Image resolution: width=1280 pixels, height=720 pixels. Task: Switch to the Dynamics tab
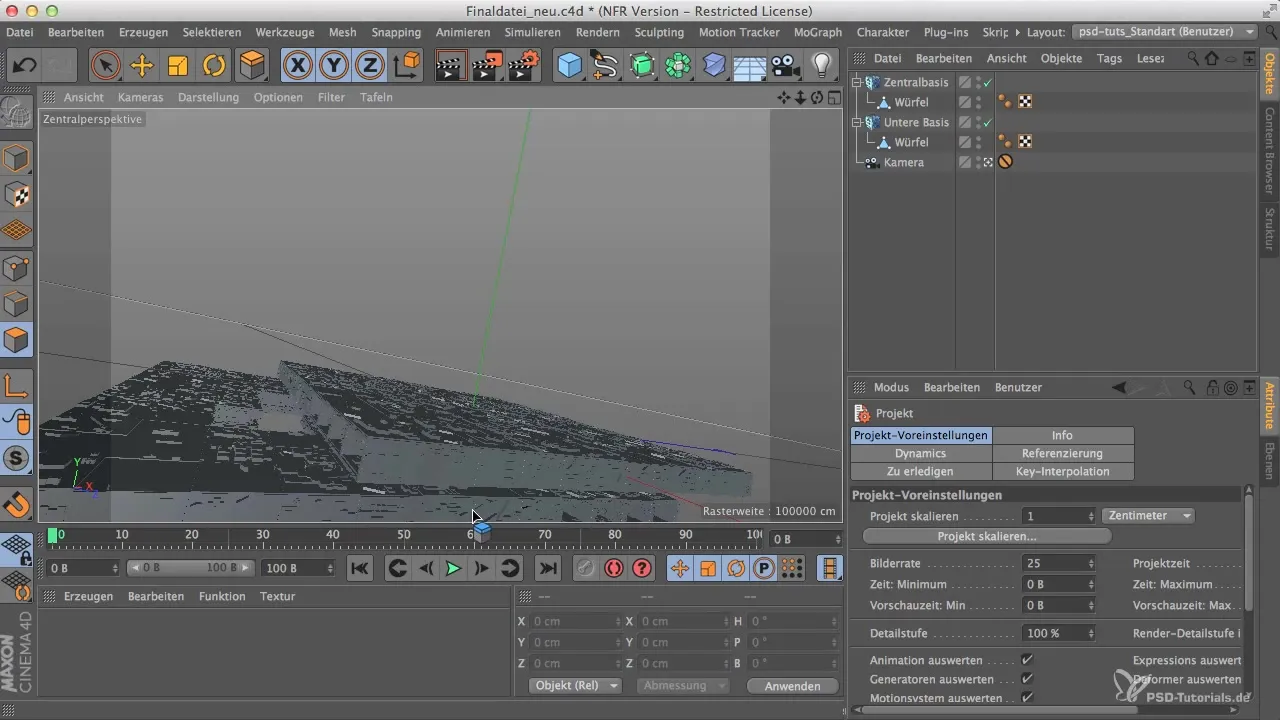tap(920, 453)
